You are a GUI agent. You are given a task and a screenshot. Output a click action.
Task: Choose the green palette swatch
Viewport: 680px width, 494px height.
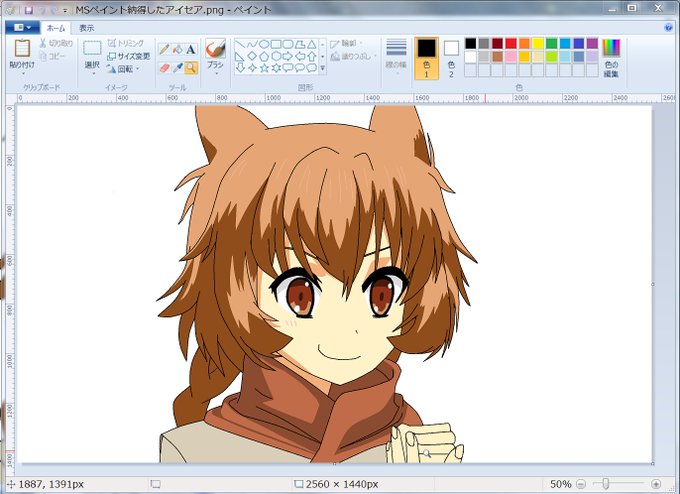(x=552, y=43)
